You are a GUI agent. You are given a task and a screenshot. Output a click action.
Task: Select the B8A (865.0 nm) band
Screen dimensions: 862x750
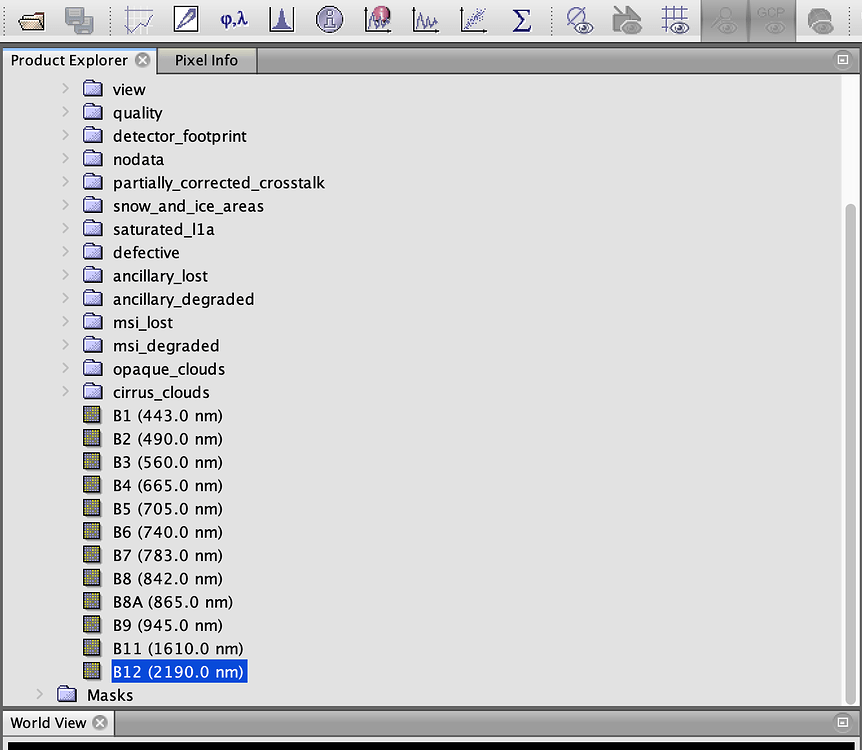pyautogui.click(x=173, y=601)
